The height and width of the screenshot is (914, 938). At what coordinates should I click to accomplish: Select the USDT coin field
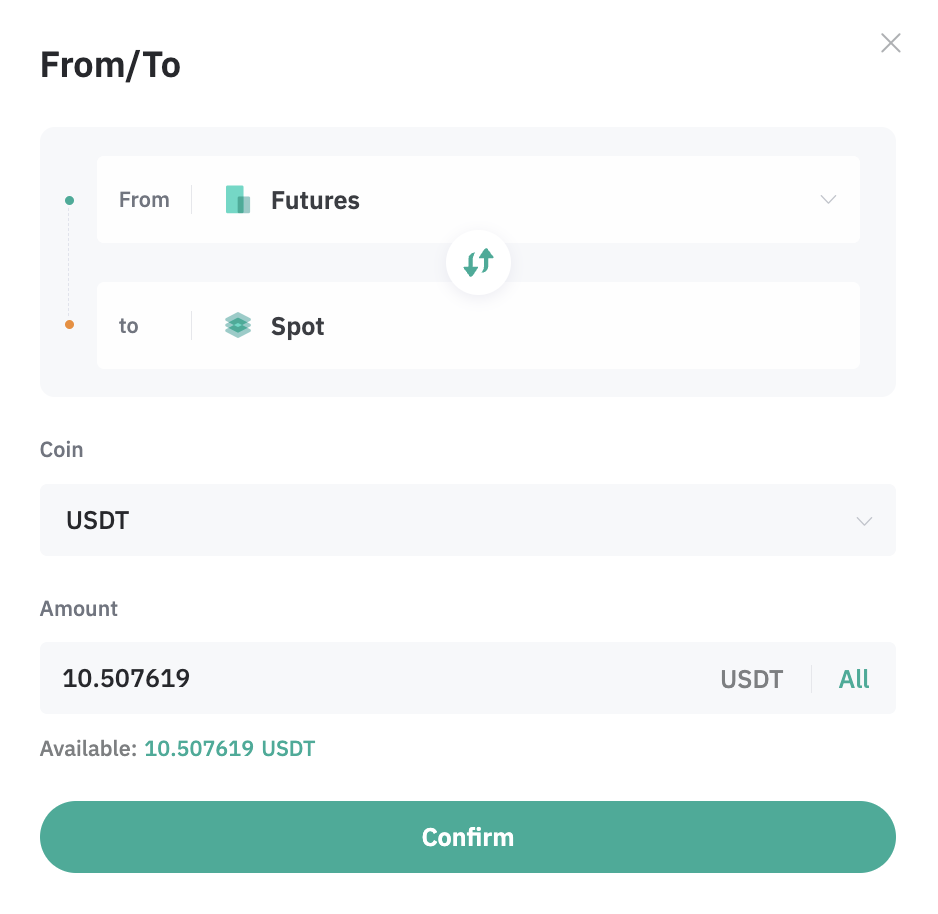click(x=467, y=520)
